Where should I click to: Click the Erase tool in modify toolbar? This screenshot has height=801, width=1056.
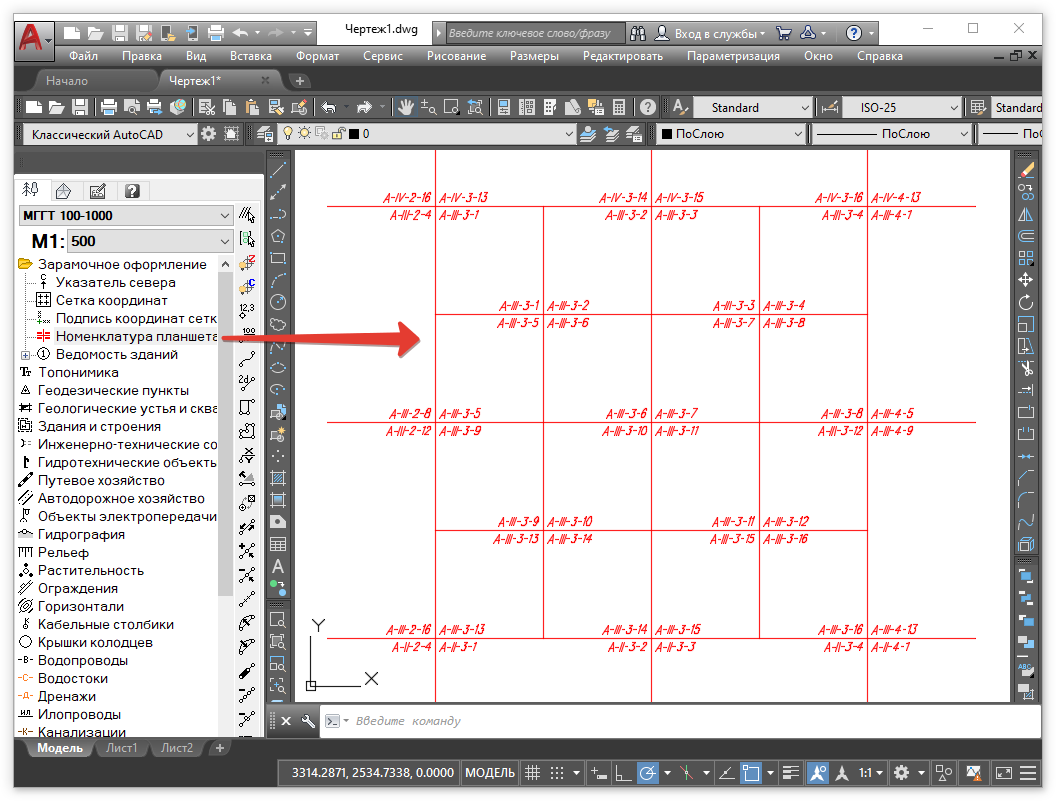click(x=1025, y=169)
